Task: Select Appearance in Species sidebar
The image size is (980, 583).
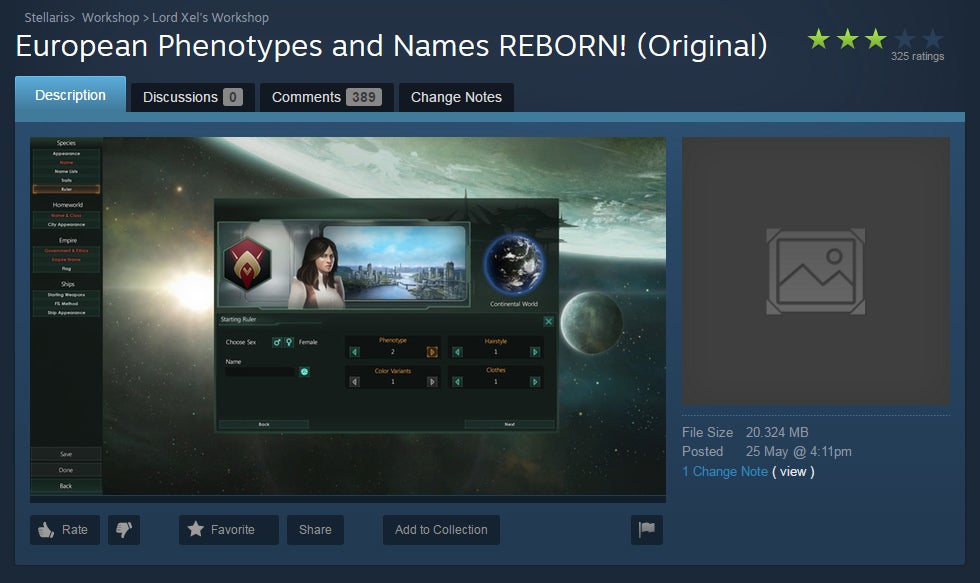Action: [66, 154]
